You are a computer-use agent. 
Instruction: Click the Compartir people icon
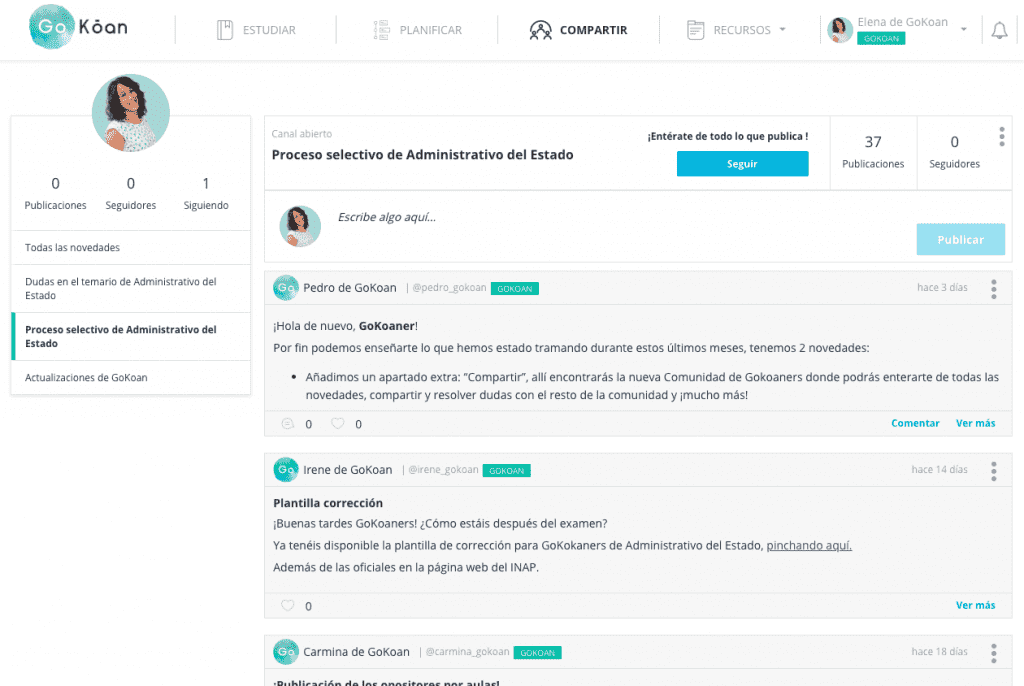[541, 30]
